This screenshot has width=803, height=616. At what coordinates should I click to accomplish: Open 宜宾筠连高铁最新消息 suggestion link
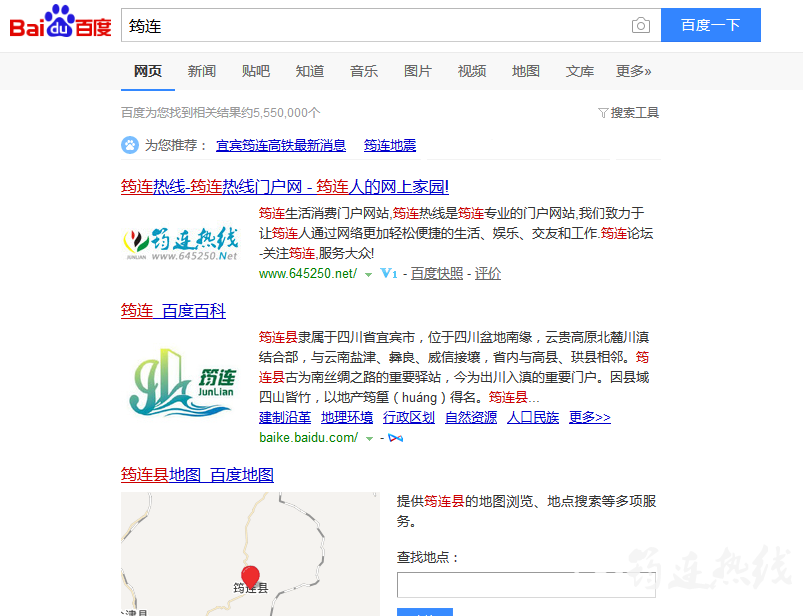click(x=281, y=145)
